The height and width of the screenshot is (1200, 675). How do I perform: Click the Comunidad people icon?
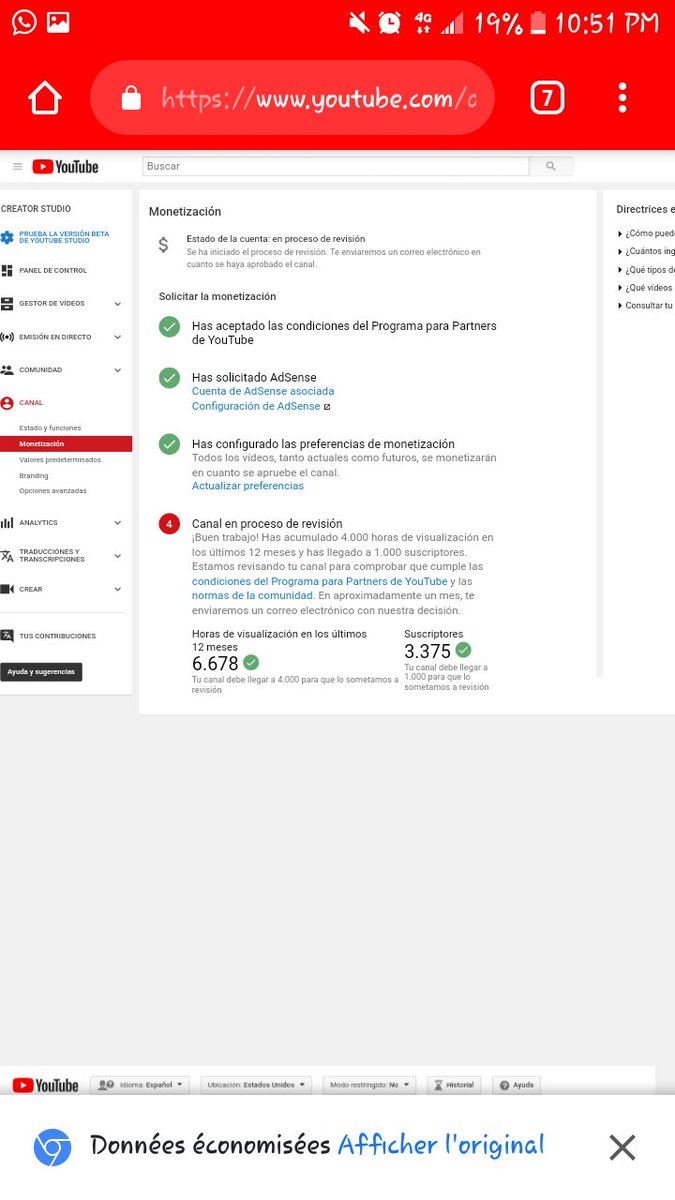point(7,370)
